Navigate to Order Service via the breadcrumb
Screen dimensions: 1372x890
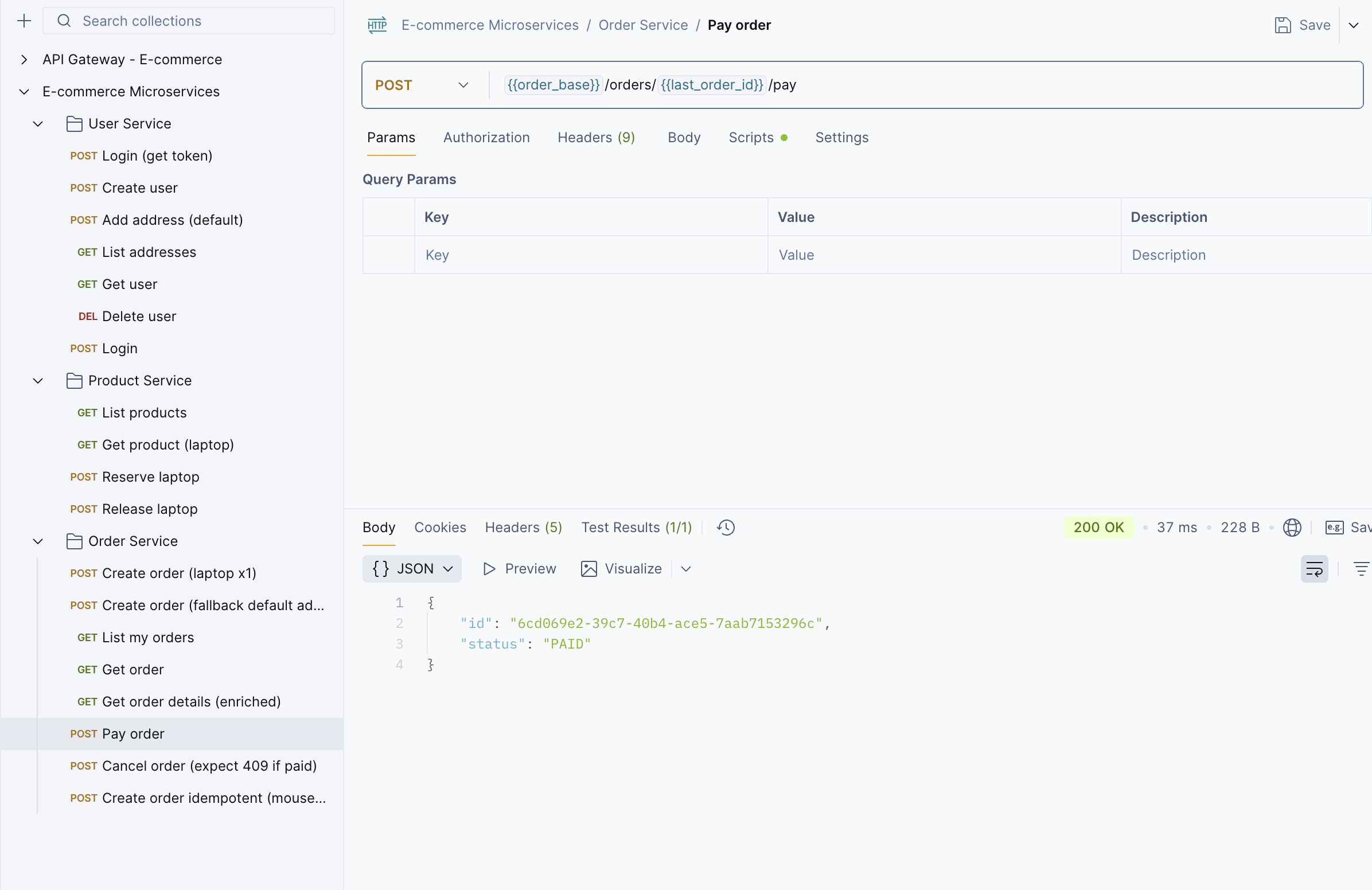point(644,25)
